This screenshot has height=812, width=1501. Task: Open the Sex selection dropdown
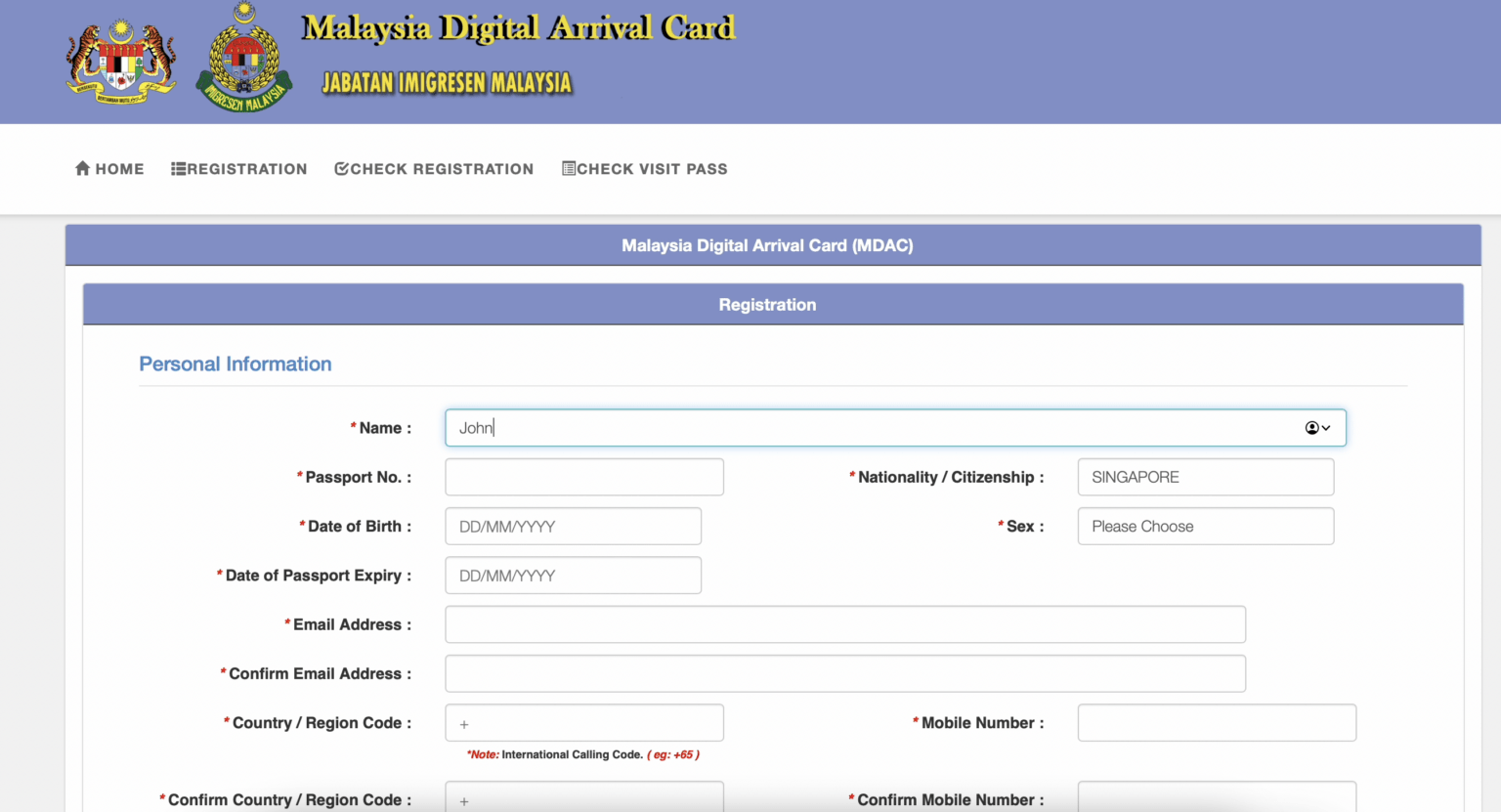click(1205, 526)
